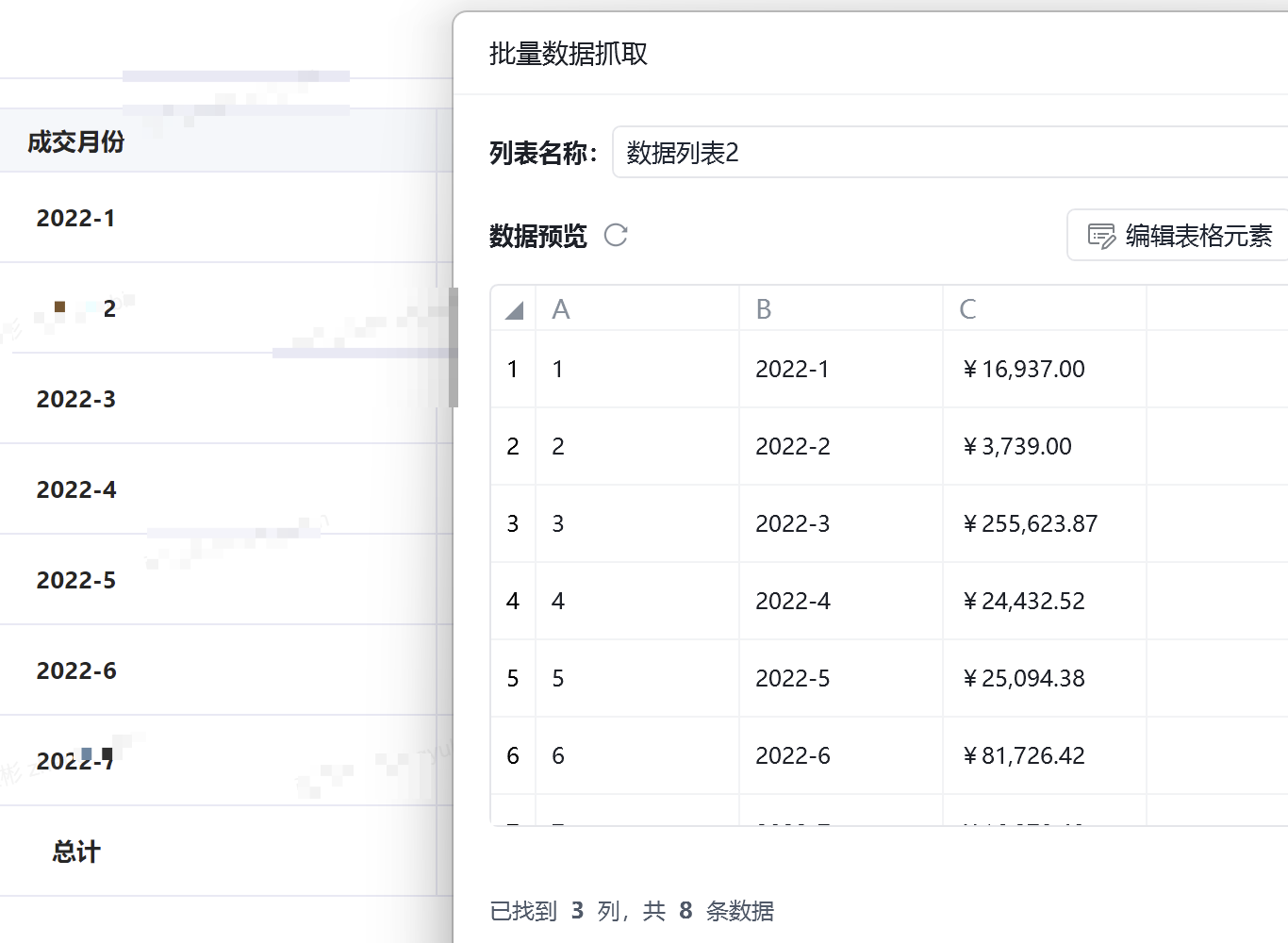Select row number 1 header
Viewport: 1288px width, 943px height.
pos(513,369)
